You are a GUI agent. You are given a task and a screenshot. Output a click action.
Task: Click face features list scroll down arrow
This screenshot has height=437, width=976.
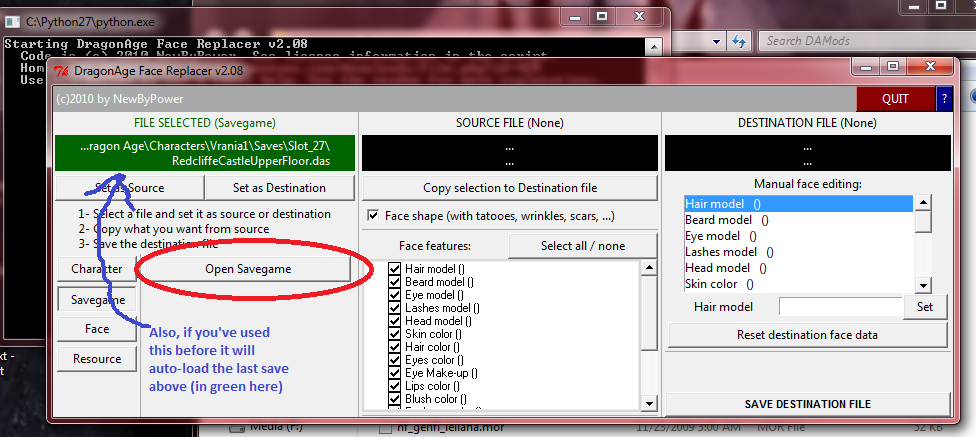(x=649, y=403)
